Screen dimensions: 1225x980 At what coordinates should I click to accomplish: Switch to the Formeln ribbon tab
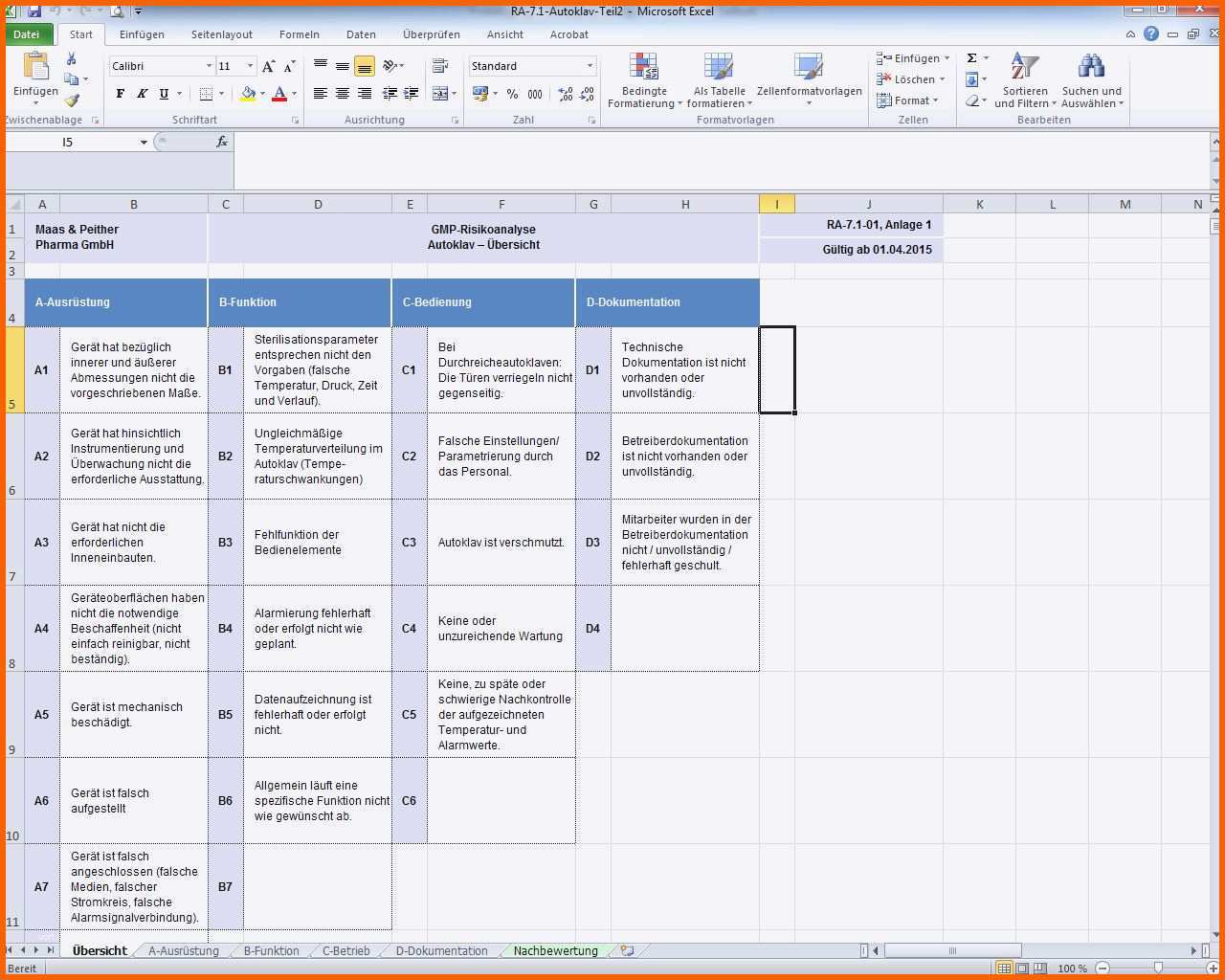tap(299, 34)
